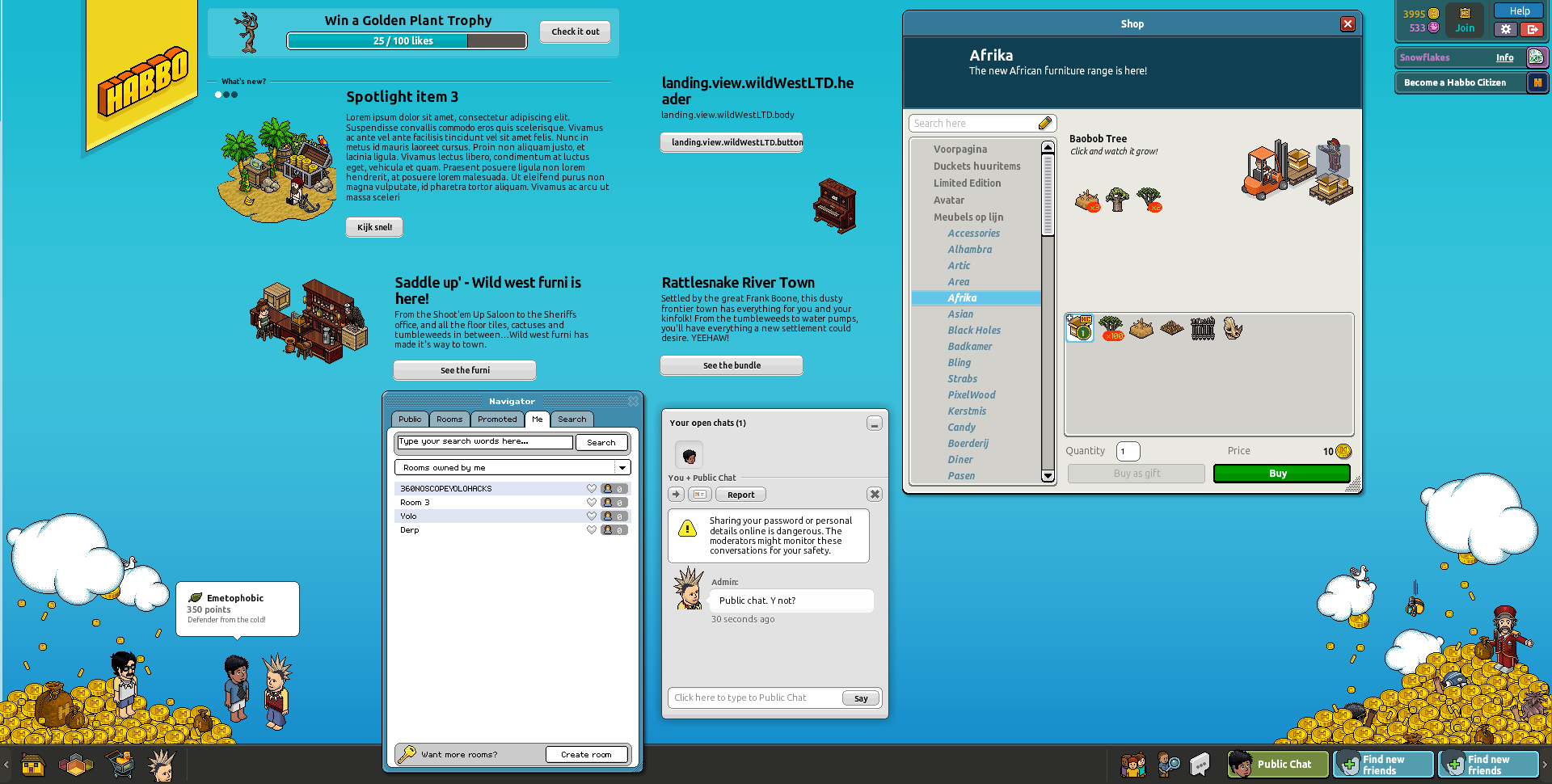Open my avatar menu in bottom bar
1552x784 pixels.
(162, 765)
